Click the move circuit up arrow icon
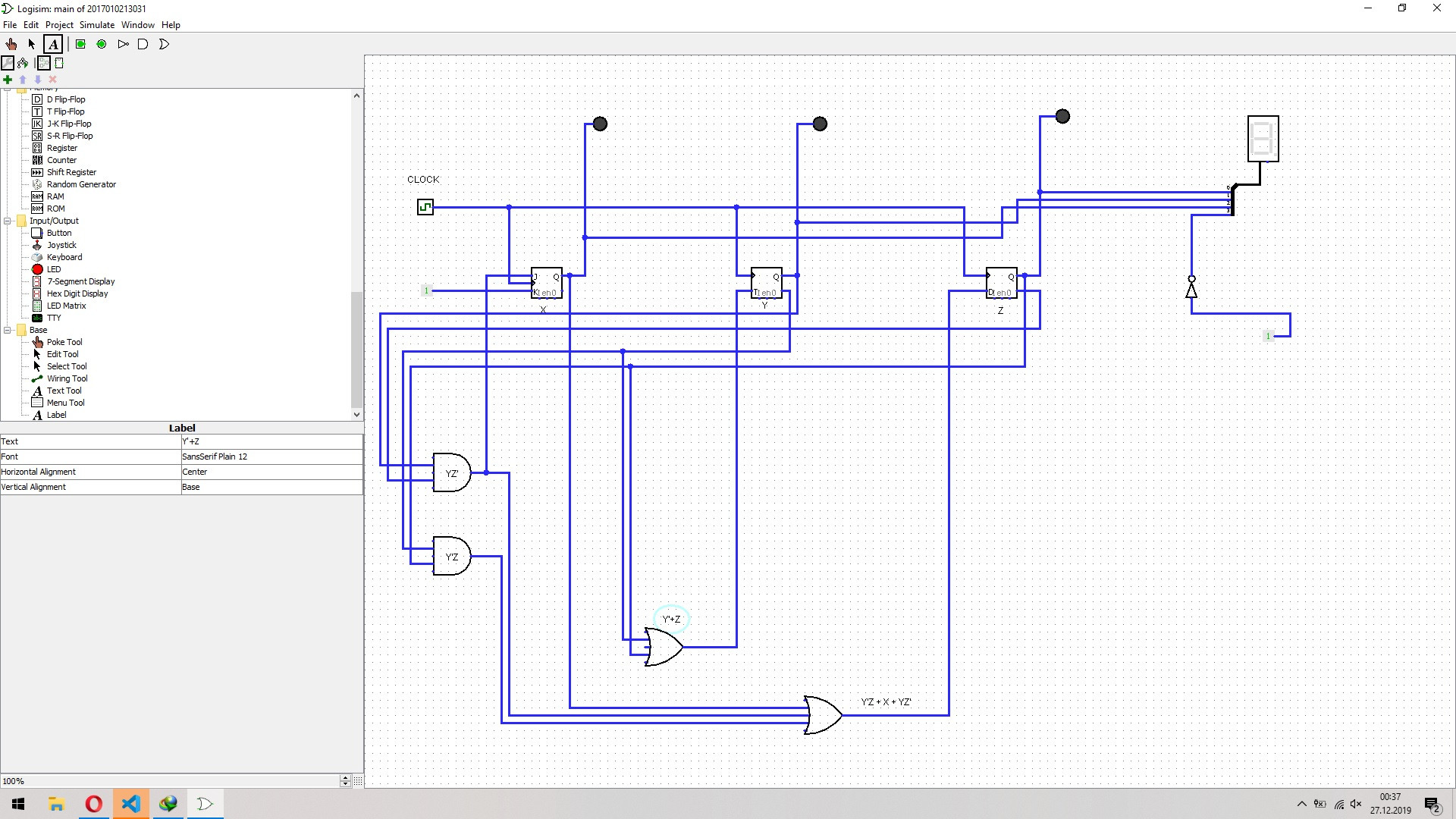 coord(23,79)
